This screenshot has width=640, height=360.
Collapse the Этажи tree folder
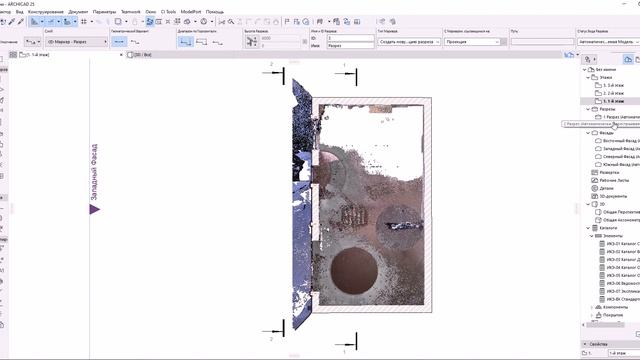pyautogui.click(x=588, y=77)
